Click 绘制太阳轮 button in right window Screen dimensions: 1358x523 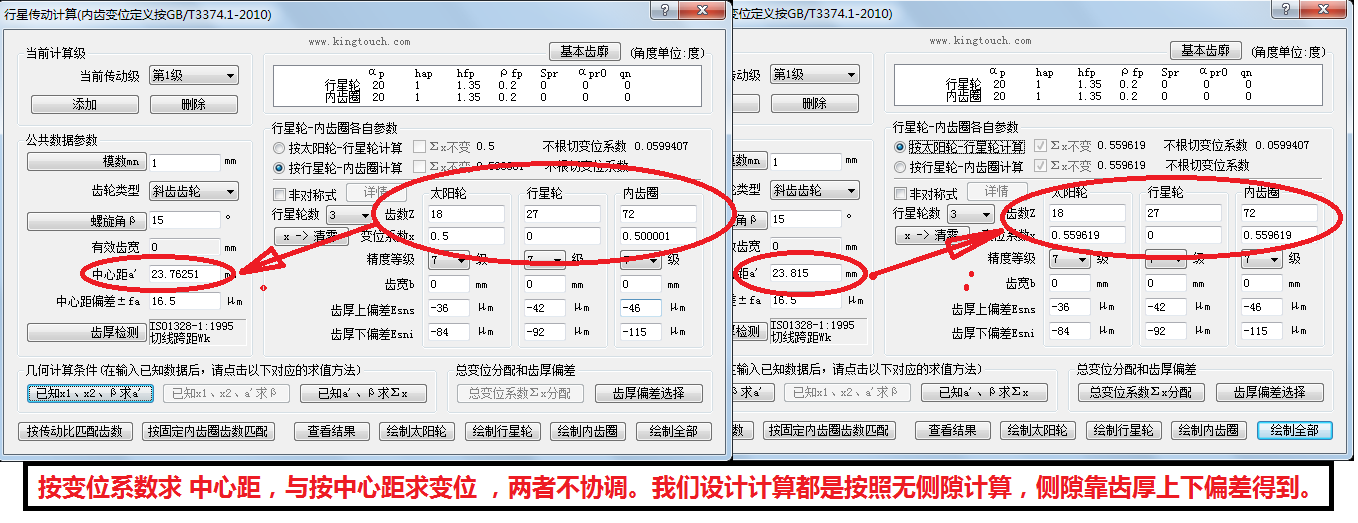click(x=1038, y=431)
